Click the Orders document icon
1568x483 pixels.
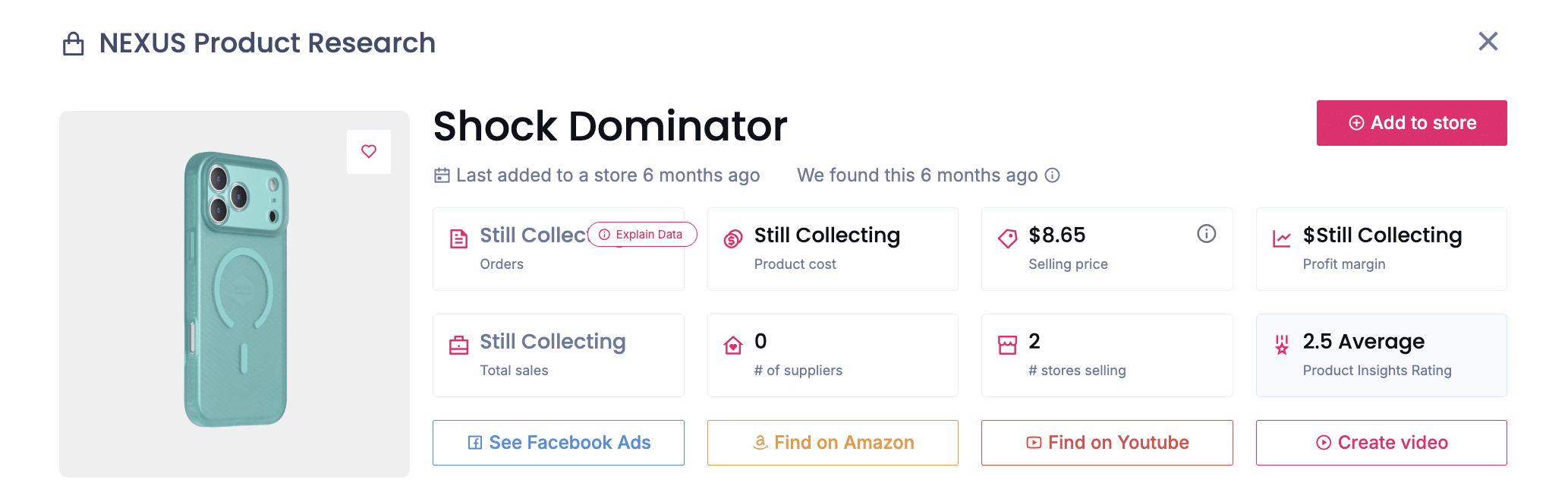pos(459,239)
